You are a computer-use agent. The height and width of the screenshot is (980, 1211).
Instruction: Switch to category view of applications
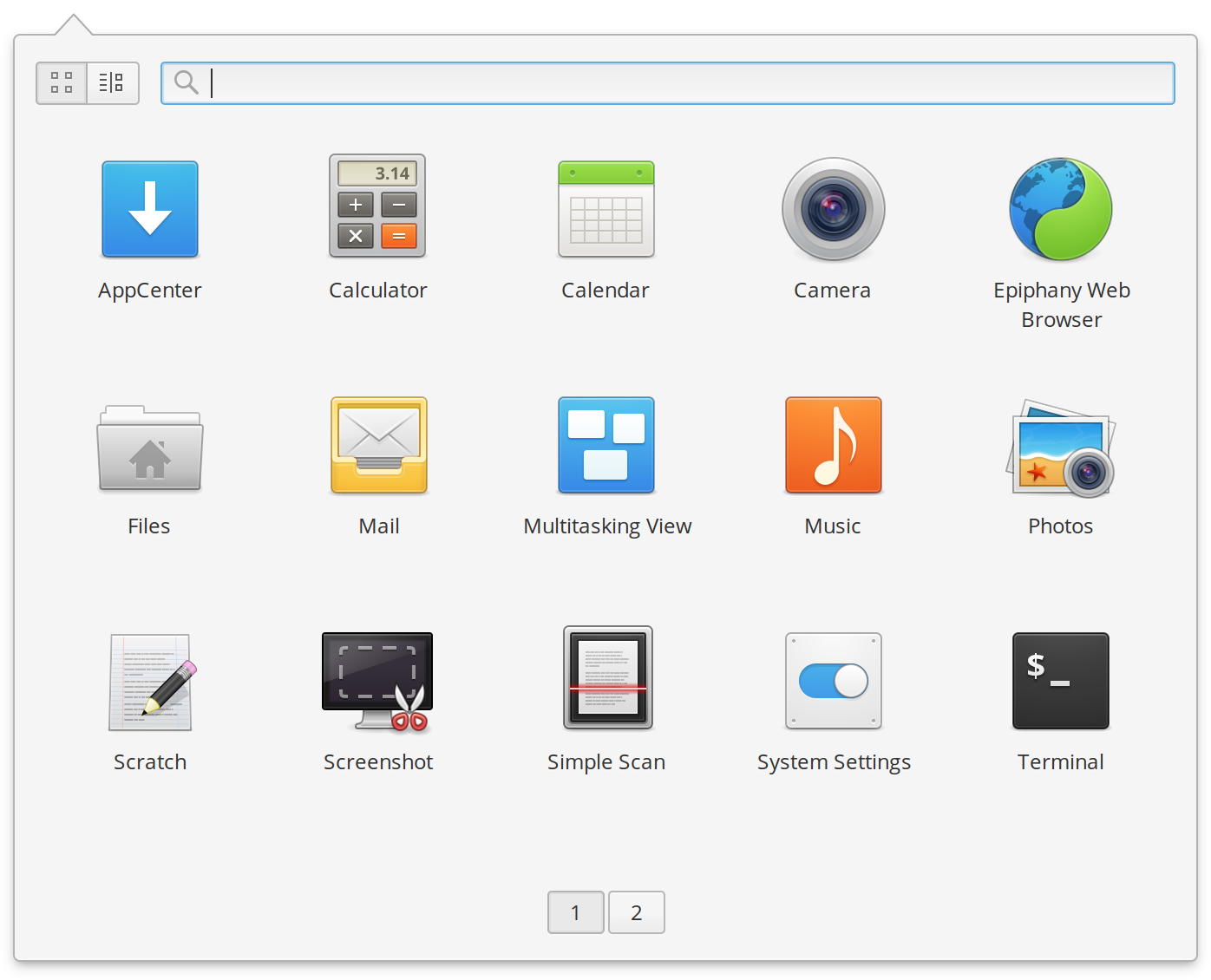(113, 83)
